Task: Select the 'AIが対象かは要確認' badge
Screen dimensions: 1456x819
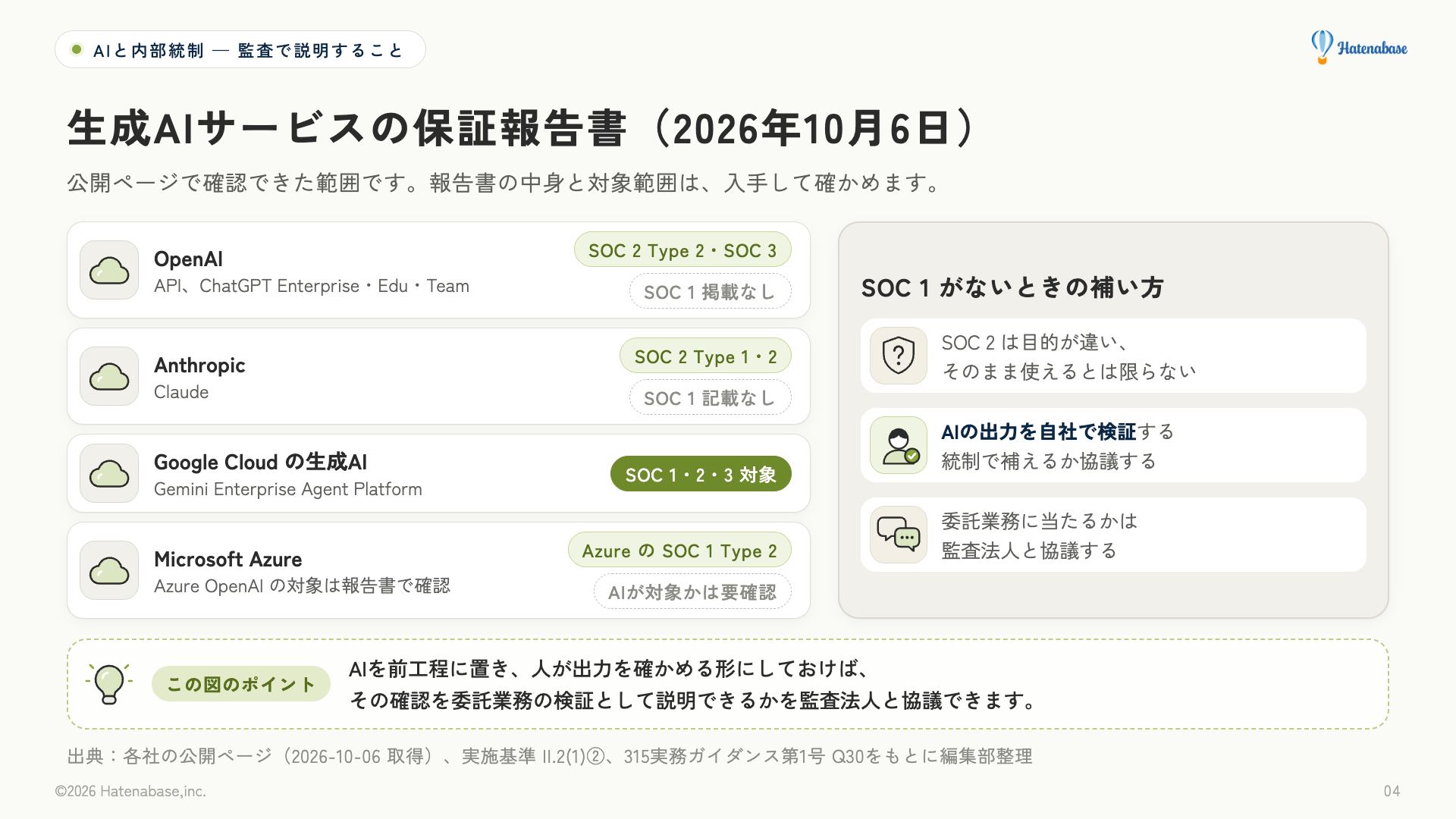Action: (x=692, y=591)
